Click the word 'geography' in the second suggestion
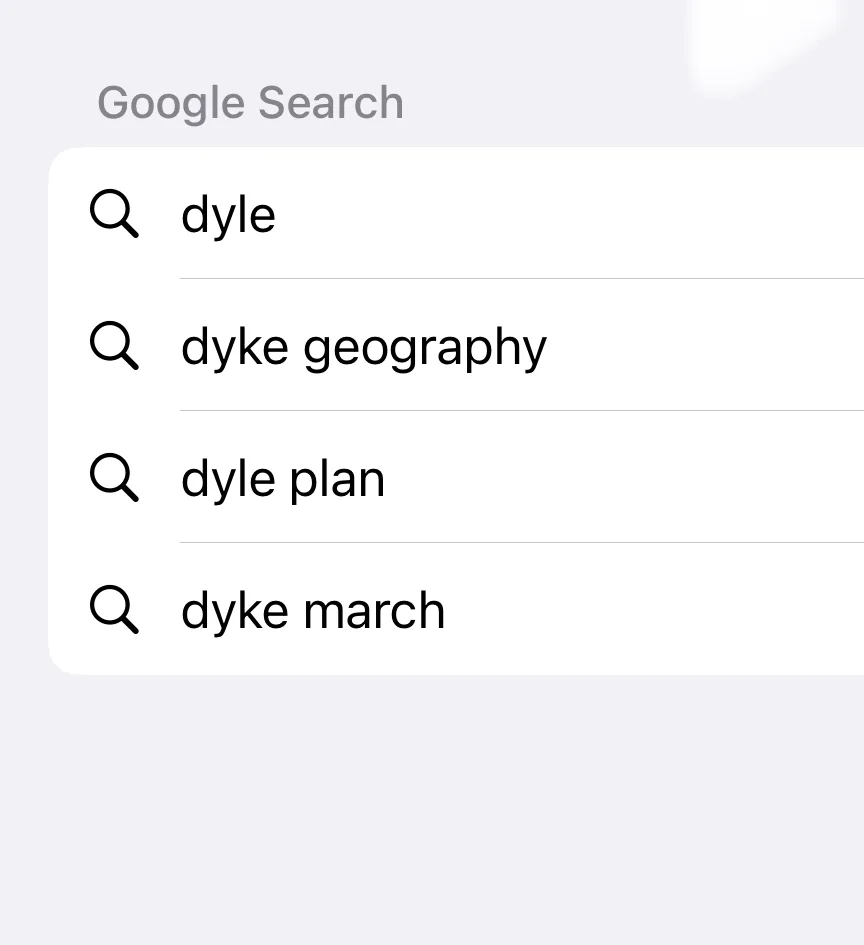Image resolution: width=864 pixels, height=945 pixels. click(x=425, y=349)
